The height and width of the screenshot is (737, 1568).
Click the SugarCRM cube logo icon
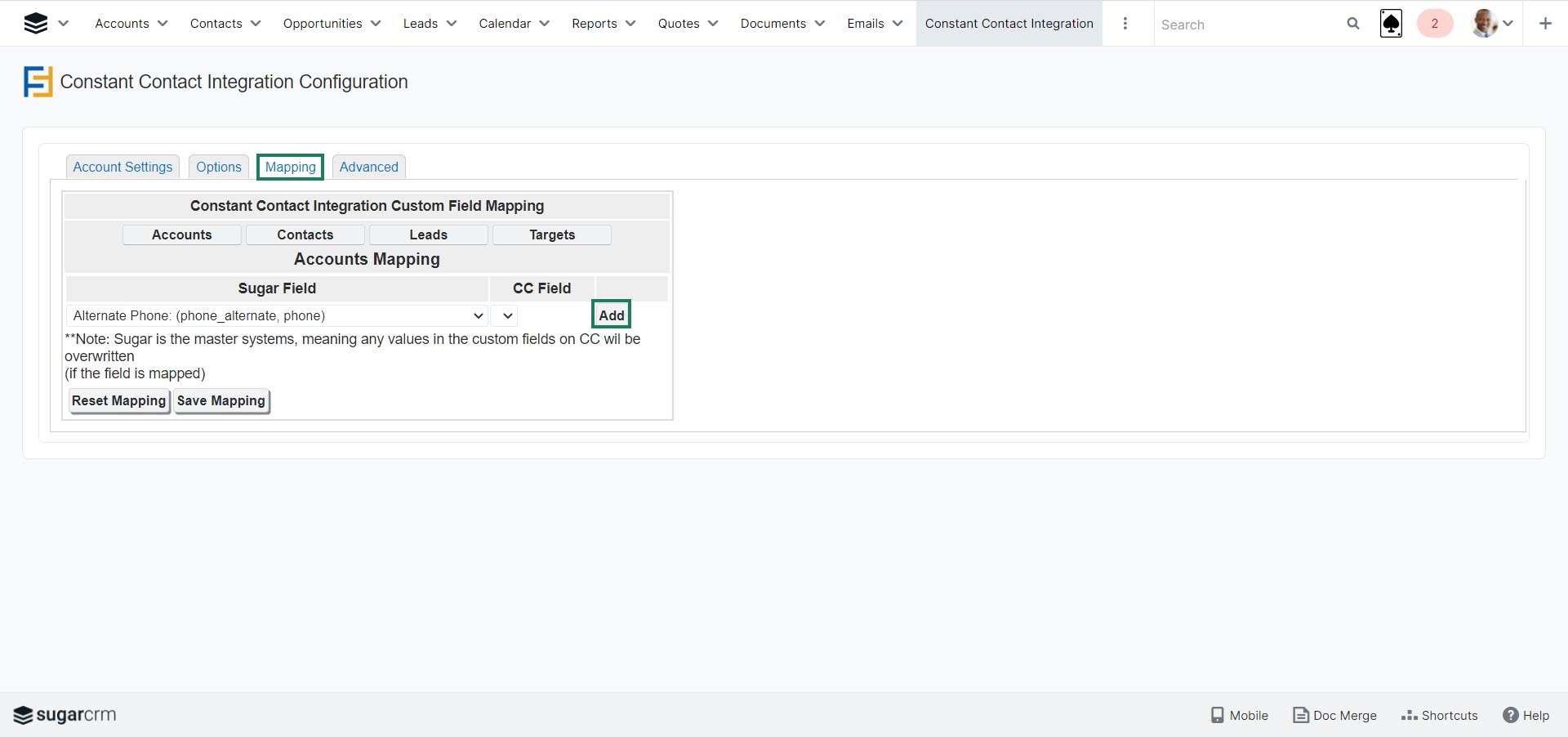35,24
